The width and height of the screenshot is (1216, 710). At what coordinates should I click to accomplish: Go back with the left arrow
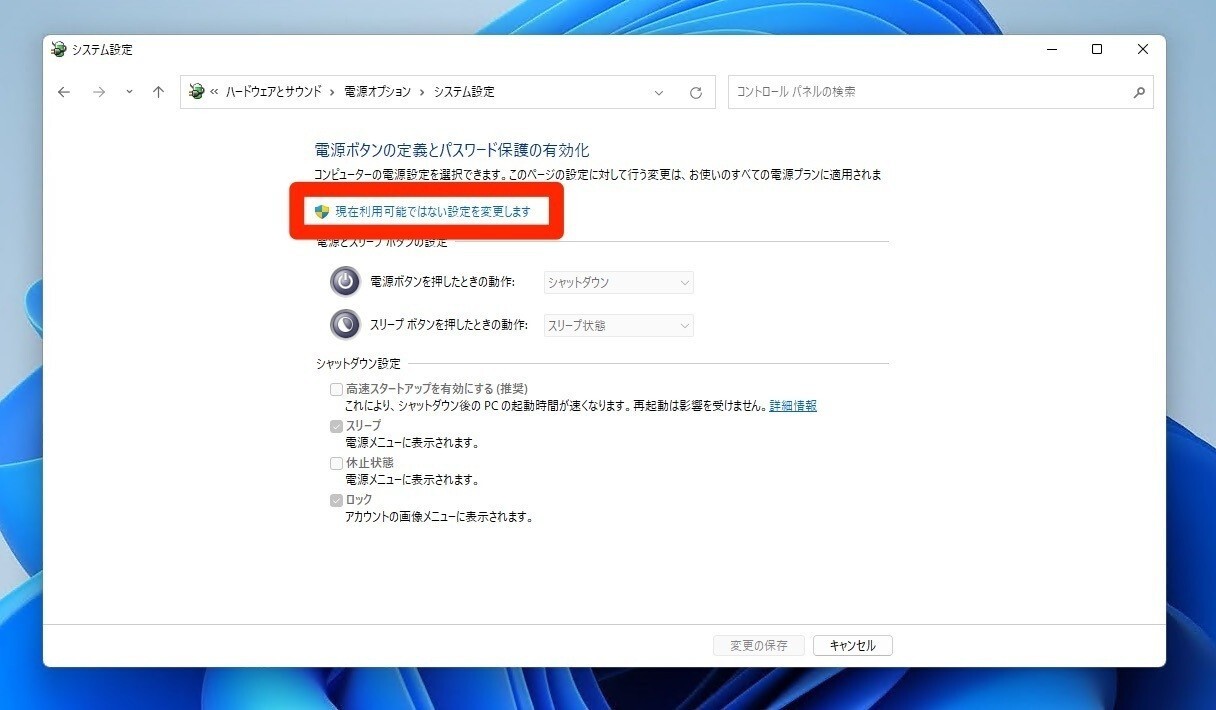64,92
